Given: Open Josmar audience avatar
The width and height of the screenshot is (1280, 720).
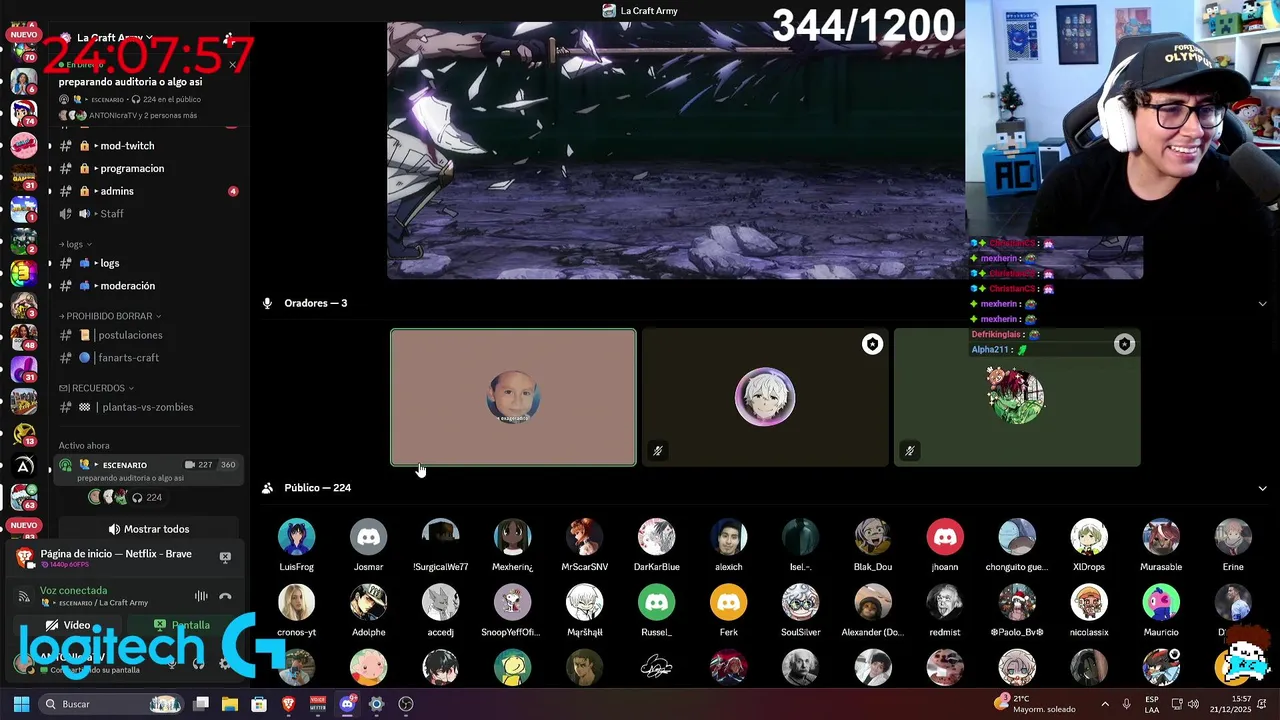Looking at the screenshot, I should tap(368, 537).
